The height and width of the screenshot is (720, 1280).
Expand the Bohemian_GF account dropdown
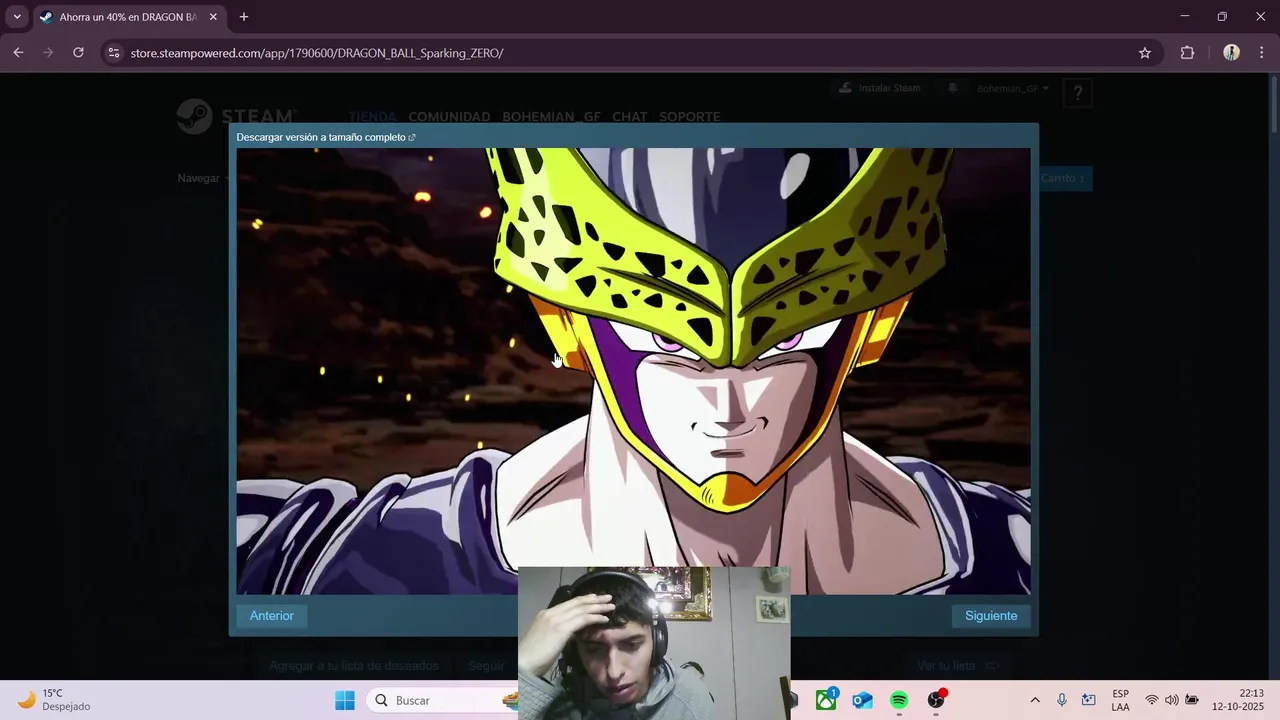[x=1013, y=89]
